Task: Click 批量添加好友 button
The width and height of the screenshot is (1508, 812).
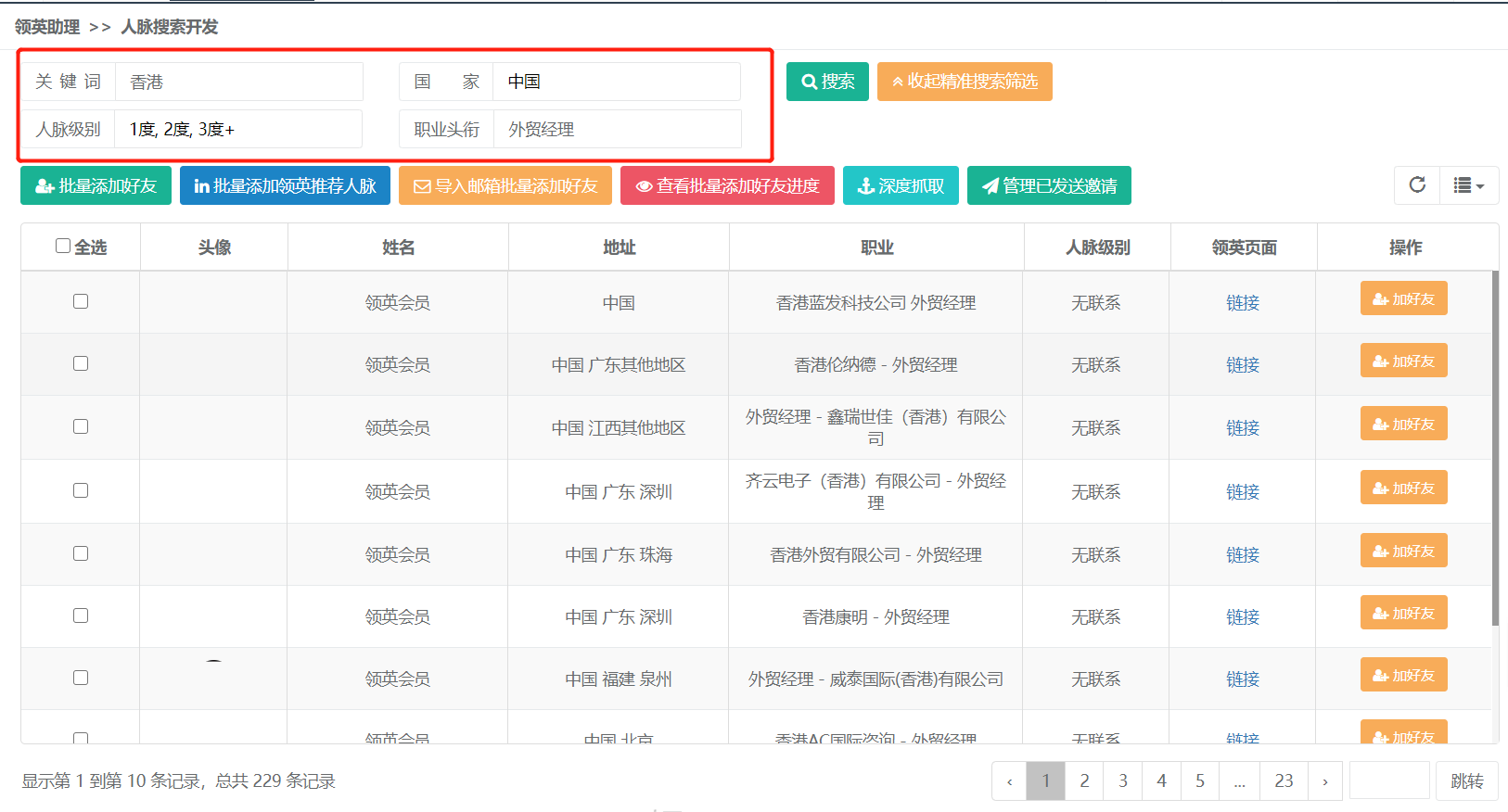Action: (96, 185)
